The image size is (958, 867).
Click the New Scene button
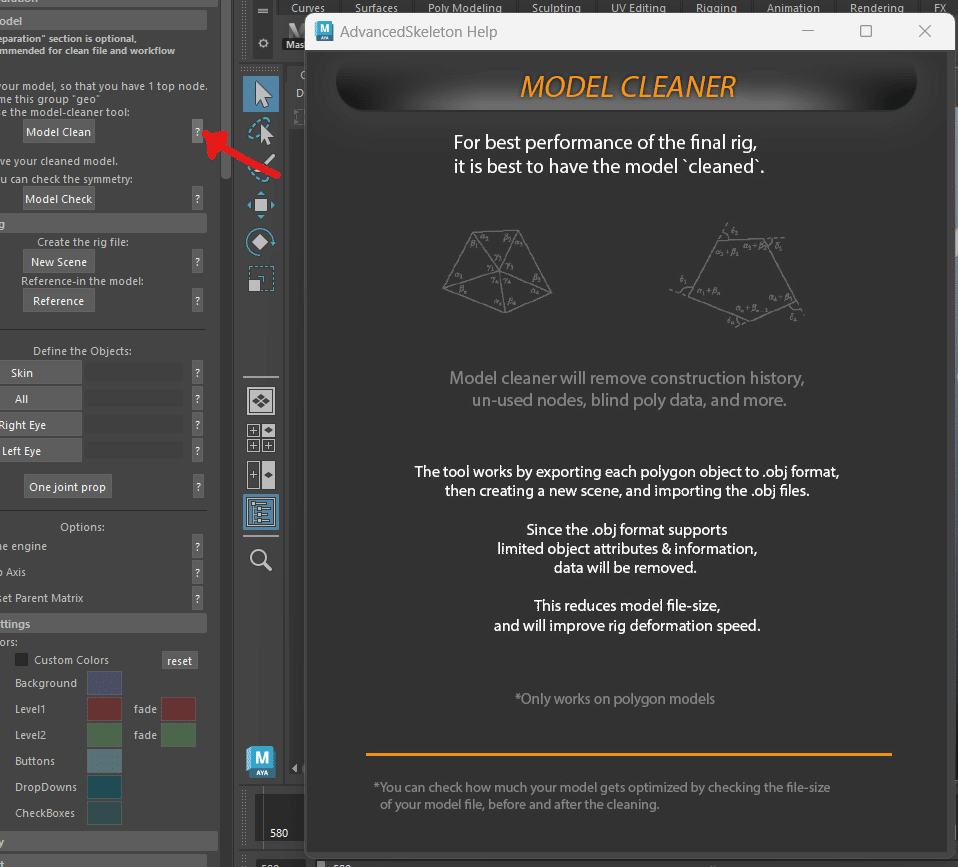coord(59,262)
